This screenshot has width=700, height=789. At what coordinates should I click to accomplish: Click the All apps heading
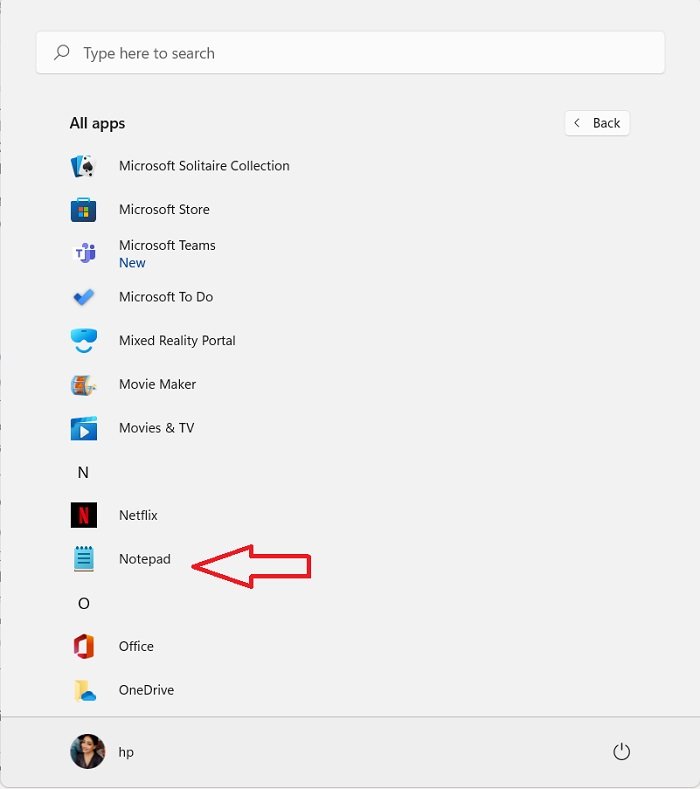pos(97,124)
